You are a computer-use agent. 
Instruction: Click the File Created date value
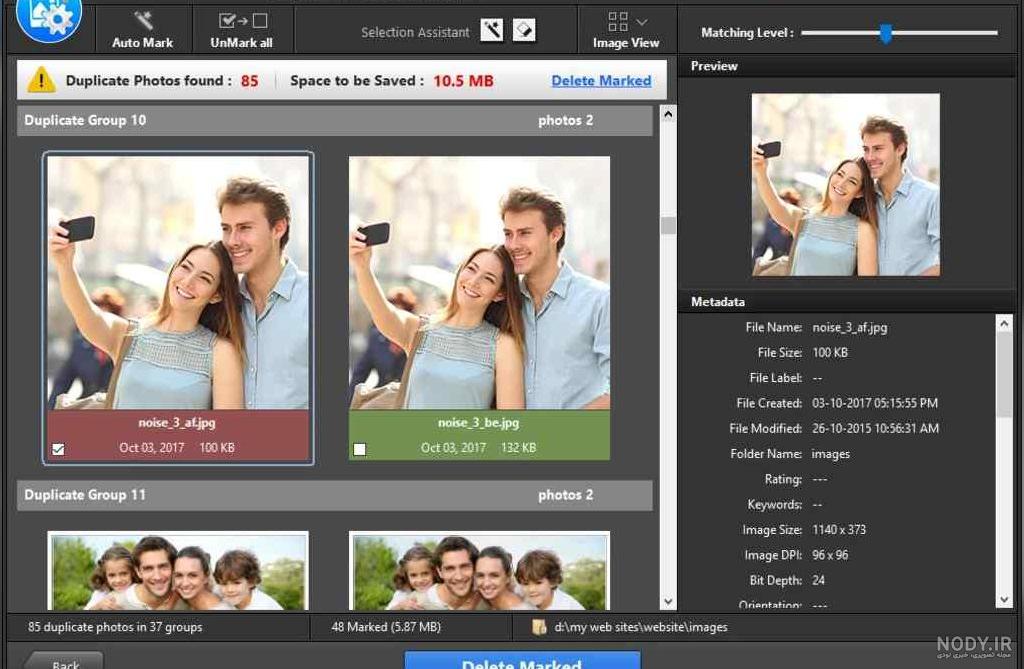point(875,403)
